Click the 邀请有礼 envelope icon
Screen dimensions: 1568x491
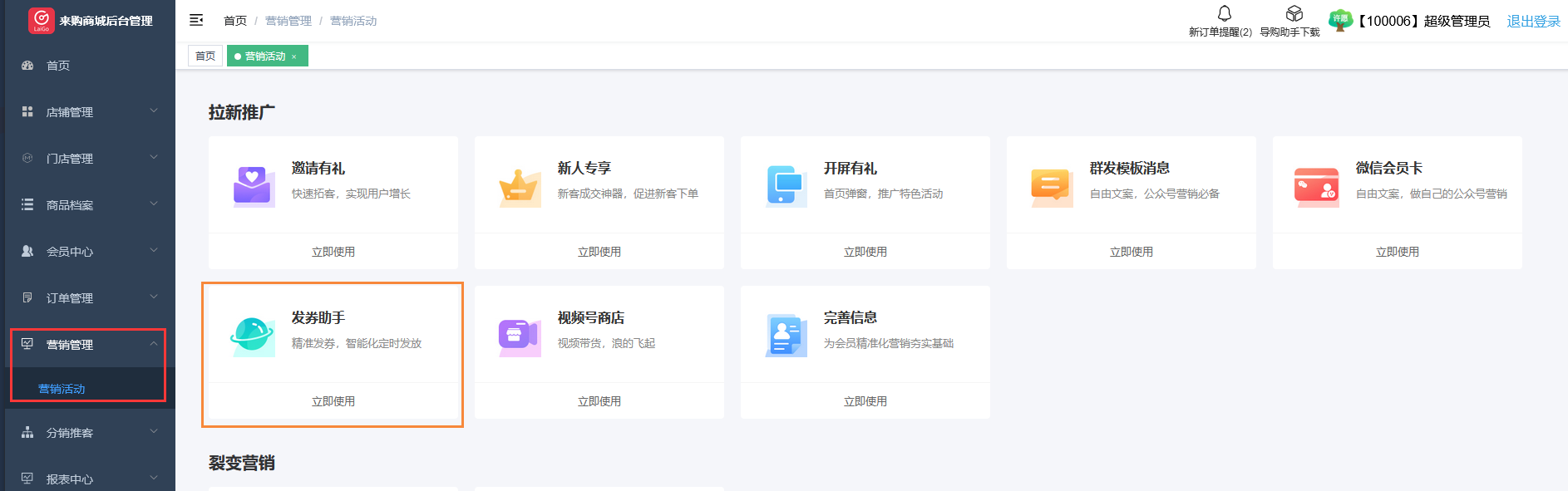pyautogui.click(x=254, y=187)
